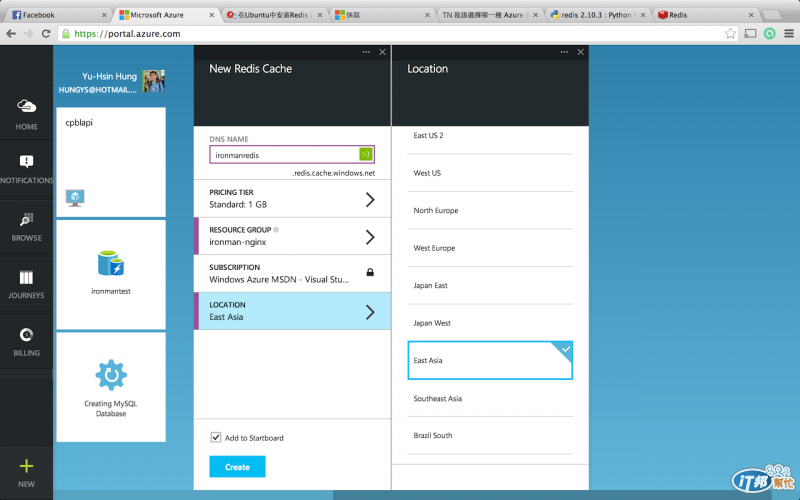Close the Facebook browser tab
The height and width of the screenshot is (500, 800).
tap(104, 15)
